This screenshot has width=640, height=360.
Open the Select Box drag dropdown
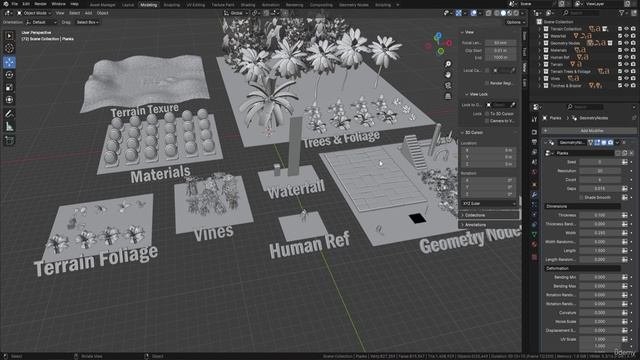87,22
